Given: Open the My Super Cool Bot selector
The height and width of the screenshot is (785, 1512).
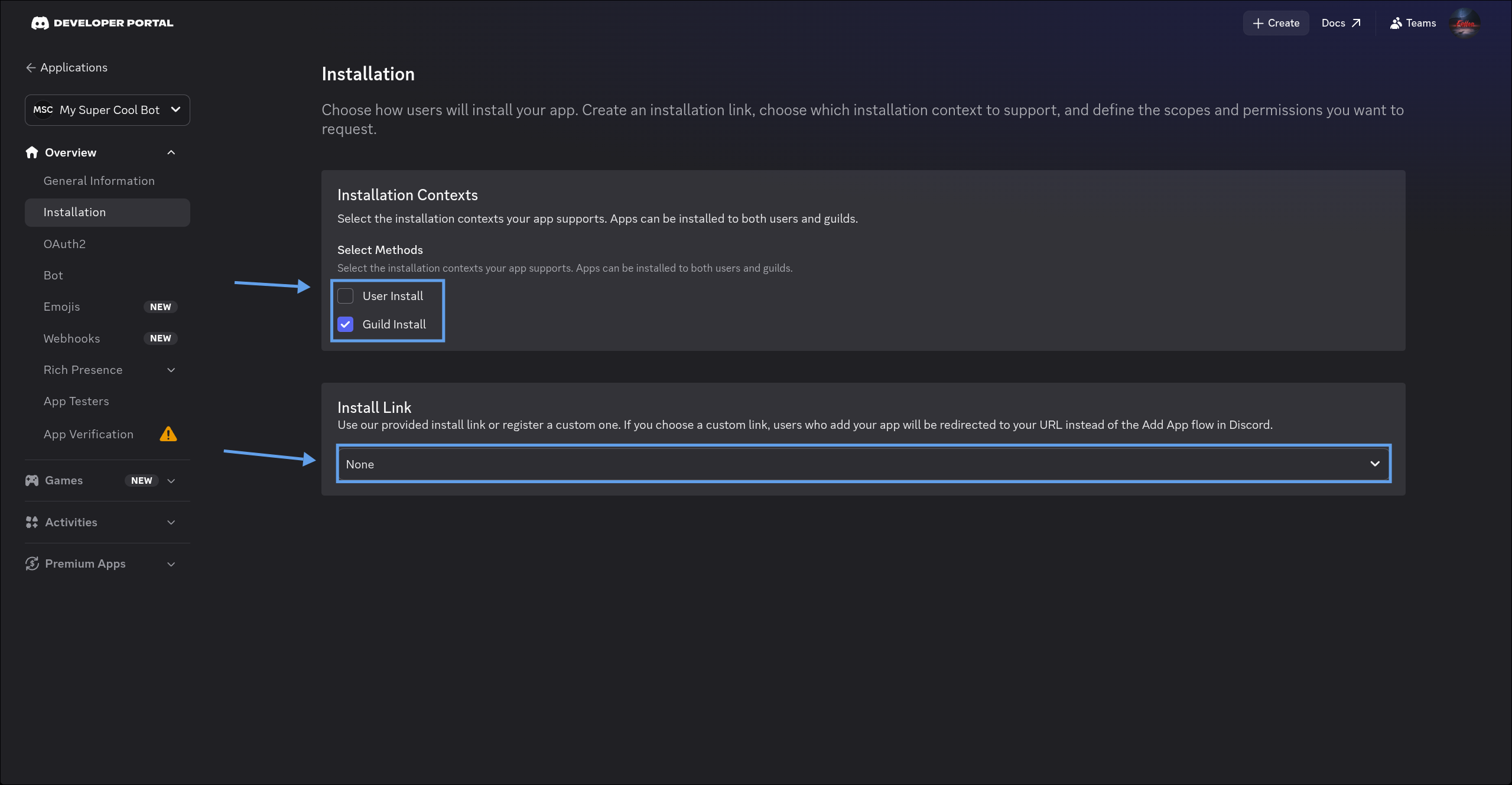Looking at the screenshot, I should [108, 110].
